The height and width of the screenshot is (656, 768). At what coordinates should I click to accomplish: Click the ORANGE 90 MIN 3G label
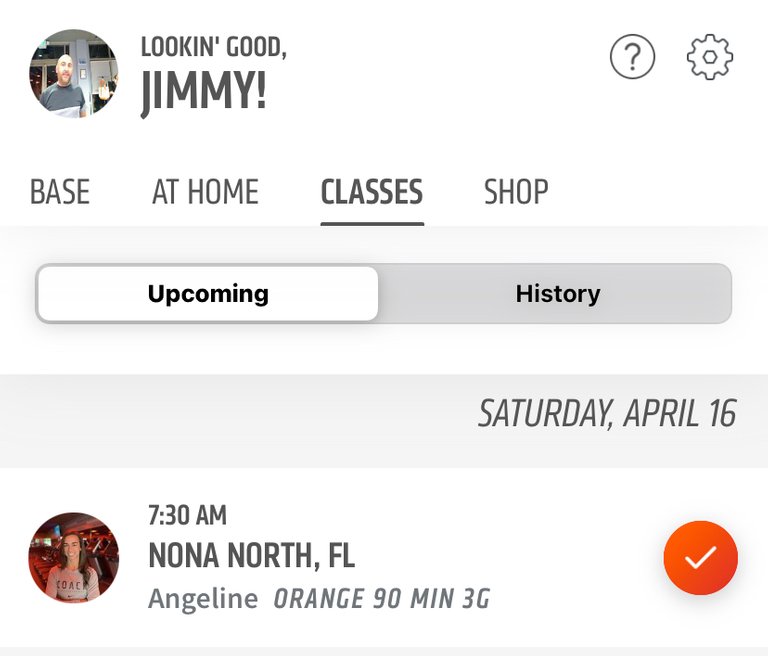382,599
